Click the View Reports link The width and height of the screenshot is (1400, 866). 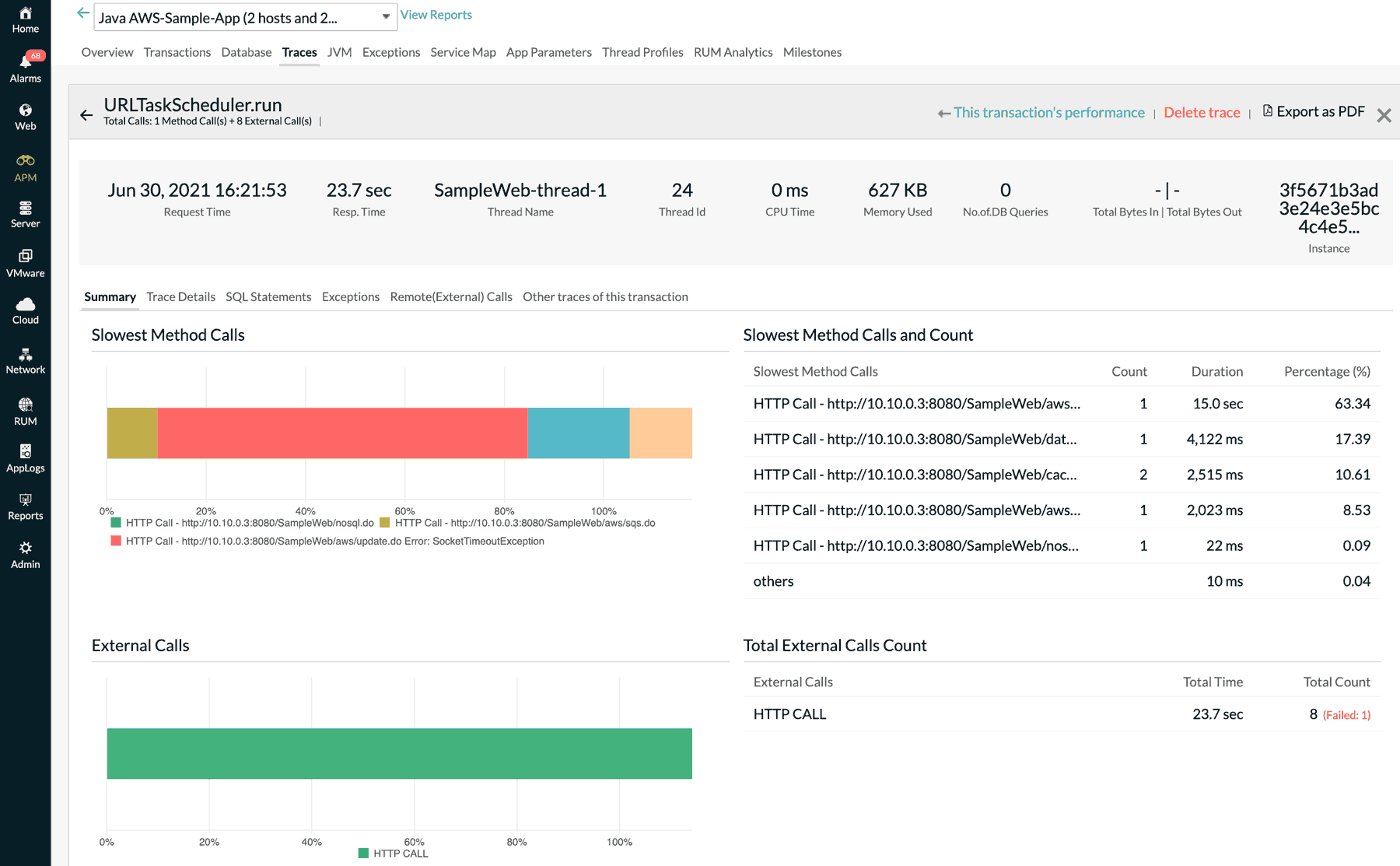coord(436,14)
